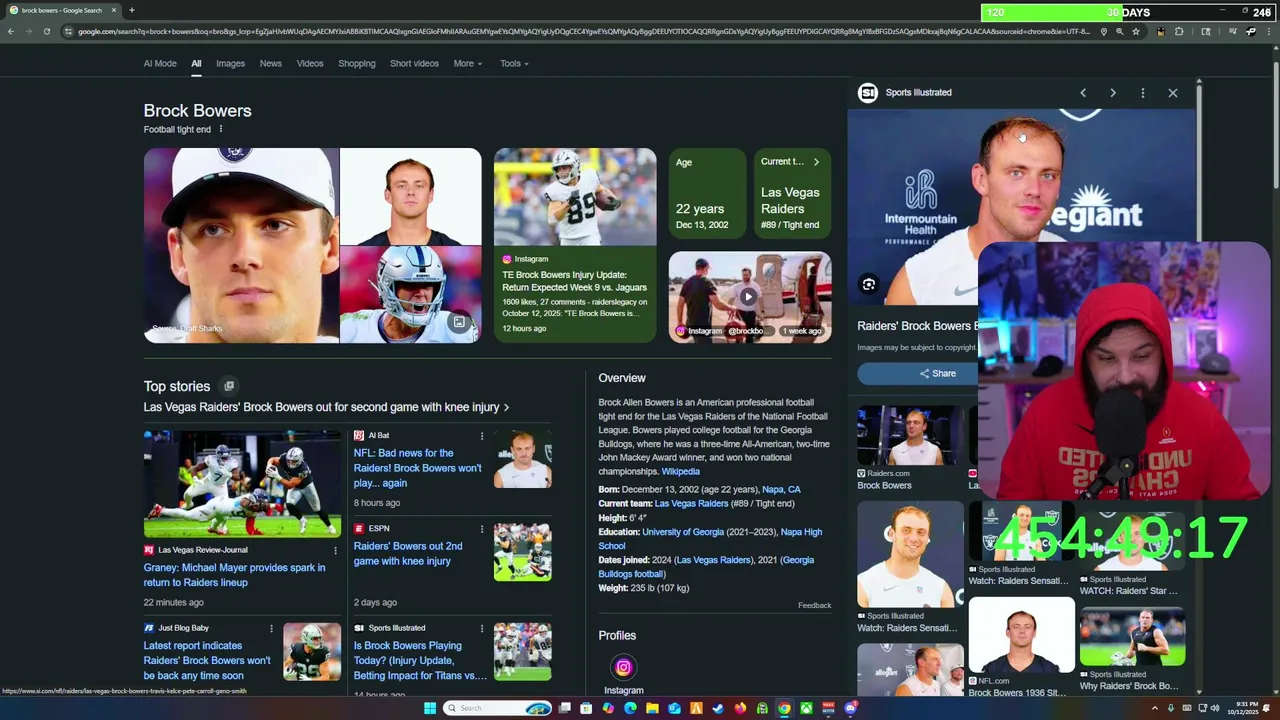Reload the page with browser refresh button
This screenshot has height=720, width=1280.
(x=46, y=31)
